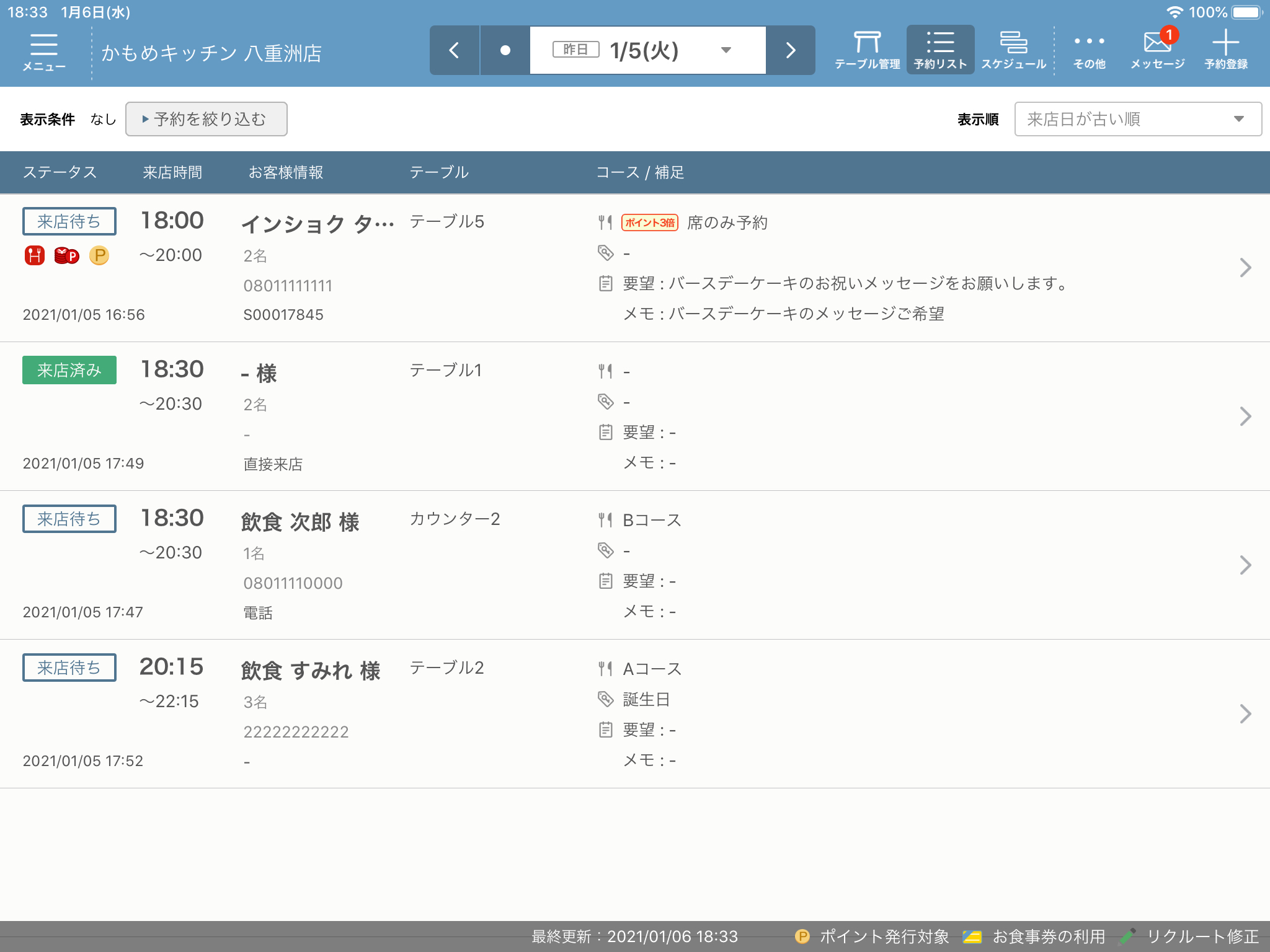This screenshot has height=952, width=1270.
Task: Click fork-knife icon beside 席のみ予約
Action: click(x=606, y=223)
